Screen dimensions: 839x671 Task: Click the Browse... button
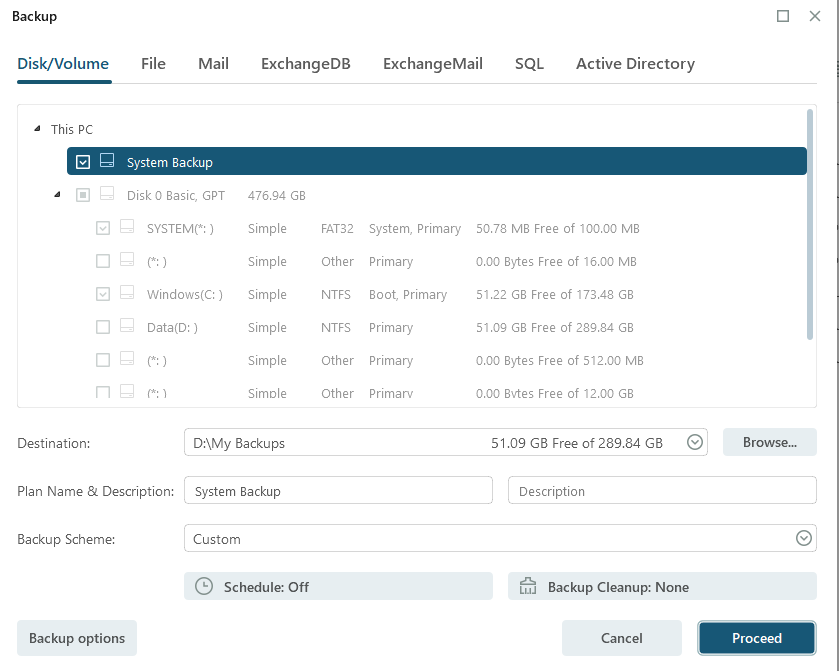(769, 442)
